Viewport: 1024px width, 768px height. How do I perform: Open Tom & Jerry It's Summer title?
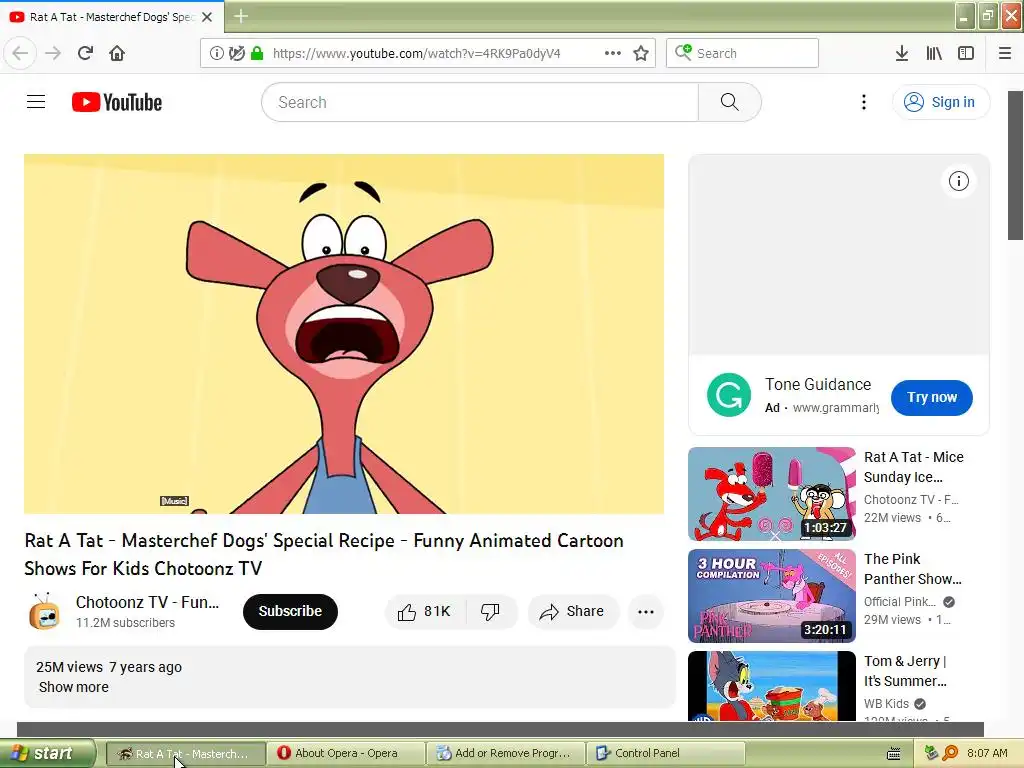coord(905,671)
